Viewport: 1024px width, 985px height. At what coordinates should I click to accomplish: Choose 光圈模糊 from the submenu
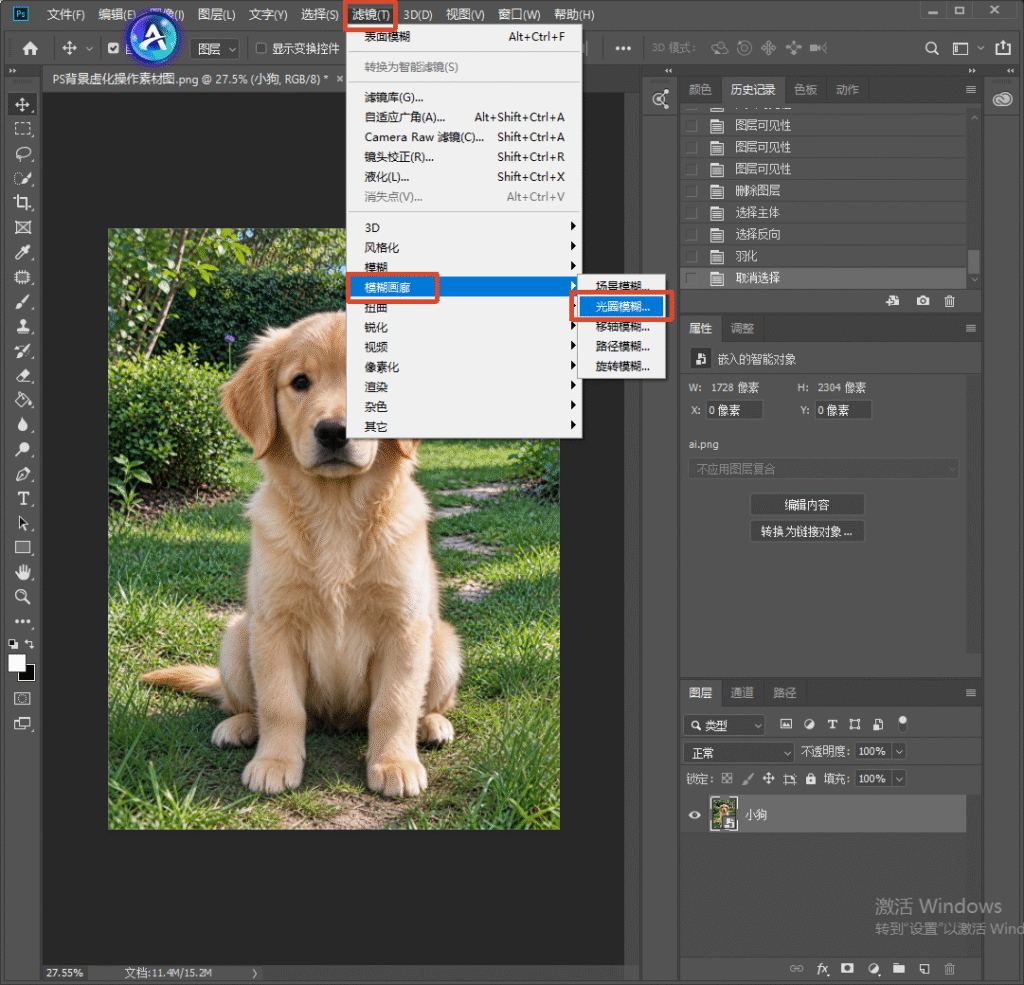coord(622,306)
